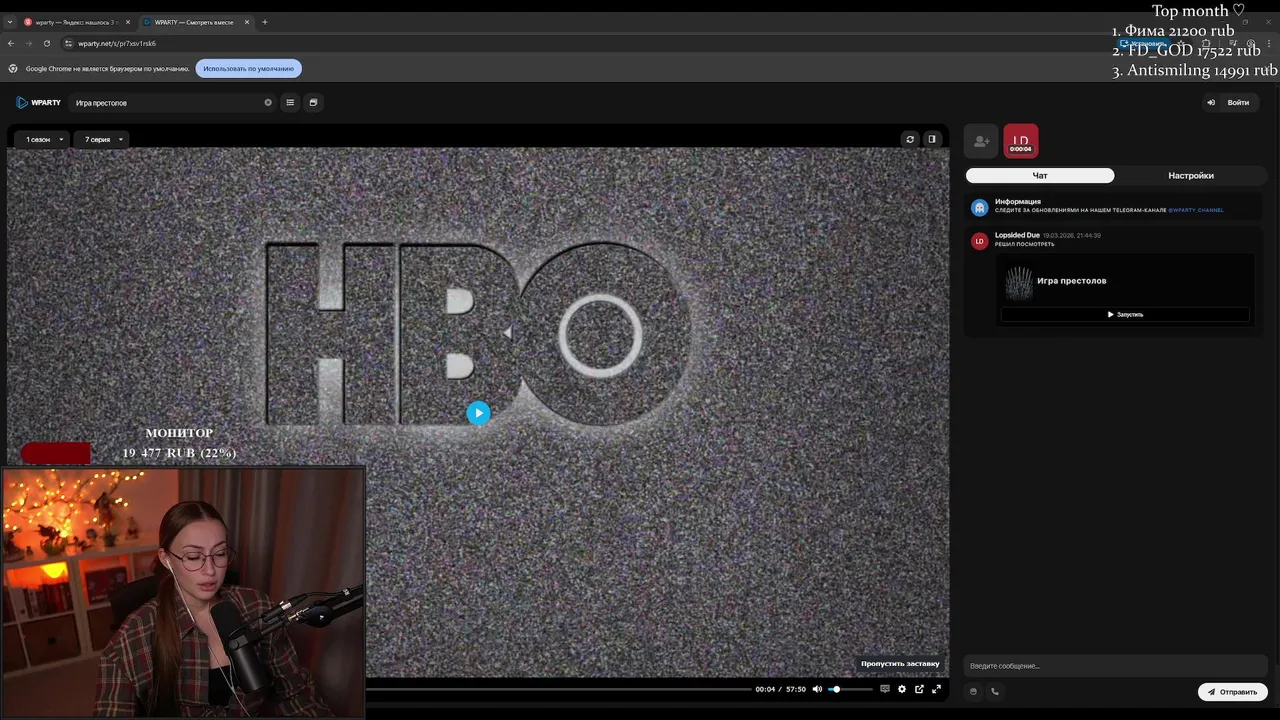This screenshot has height=720, width=1280.
Task: Open the video in pop-out window
Action: (x=919, y=689)
